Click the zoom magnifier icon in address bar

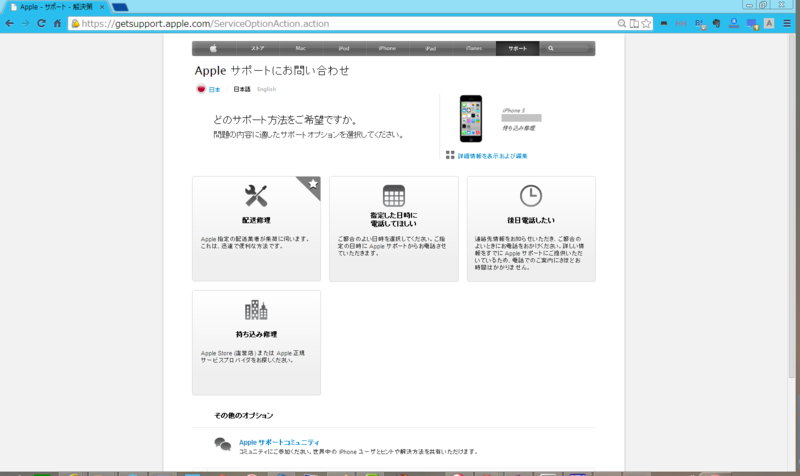621,23
